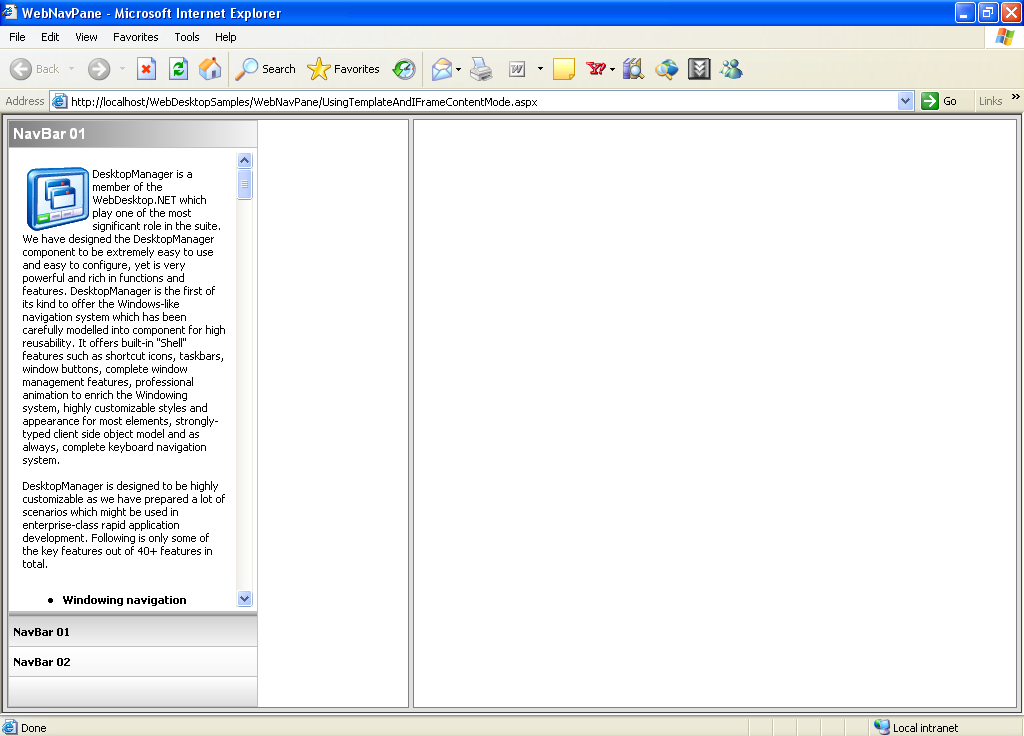The width and height of the screenshot is (1024, 736).
Task: Open the Search toolbar button
Action: click(266, 69)
